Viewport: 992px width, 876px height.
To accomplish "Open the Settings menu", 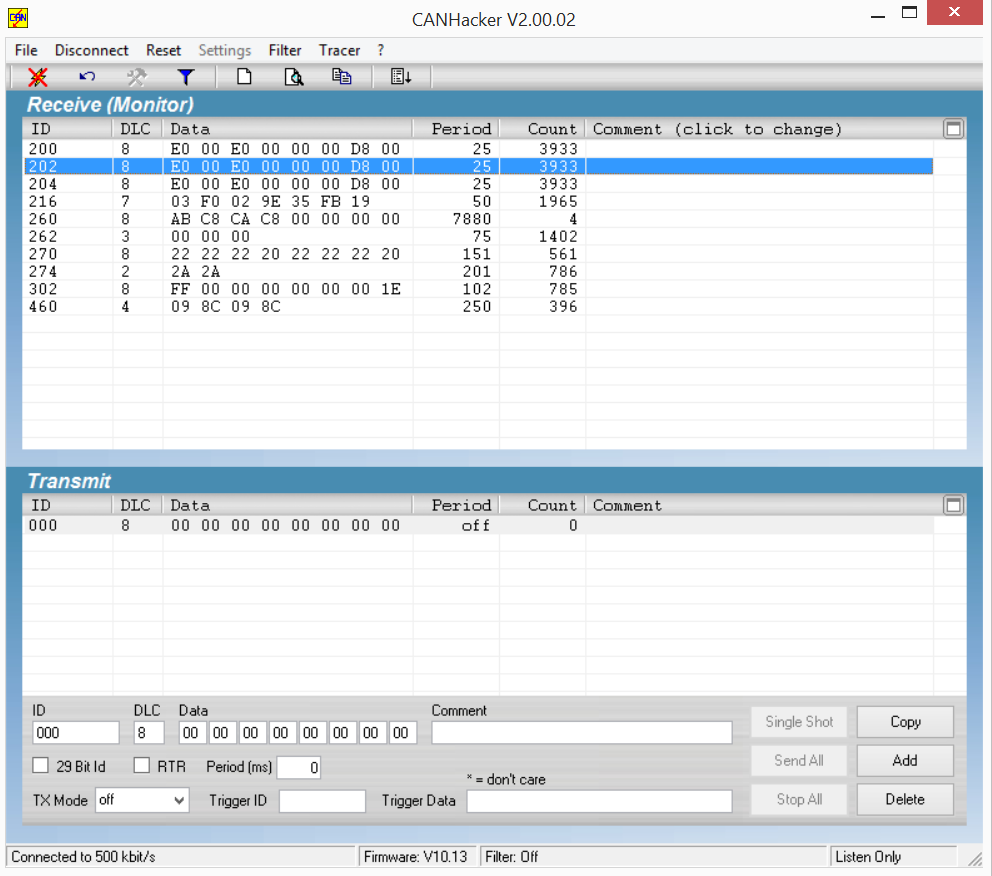I will coord(225,50).
